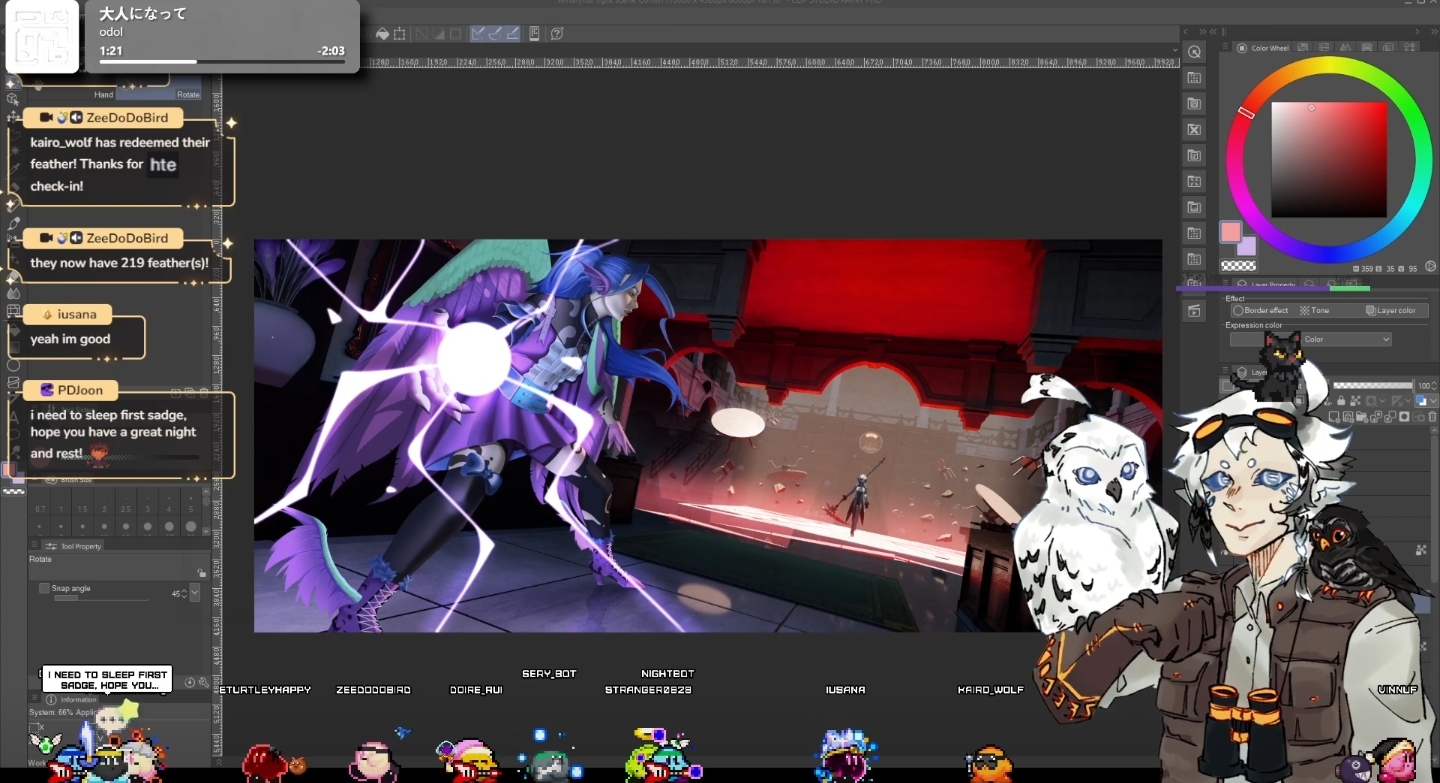The height and width of the screenshot is (783, 1440).
Task: Select the Information palette tab
Action: (72, 700)
